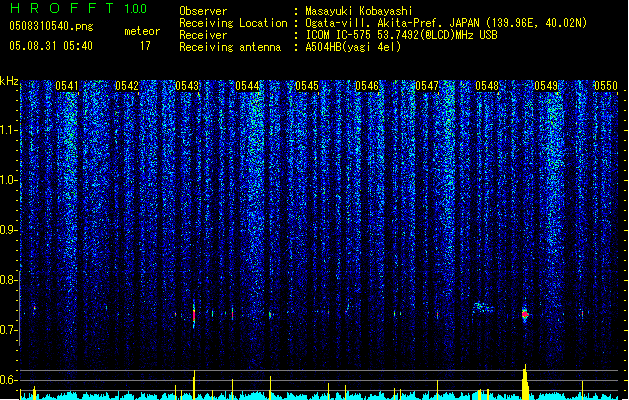Image resolution: width=629 pixels, height=400 pixels.
Task: Click time marker 0546
Action: [x=367, y=86]
